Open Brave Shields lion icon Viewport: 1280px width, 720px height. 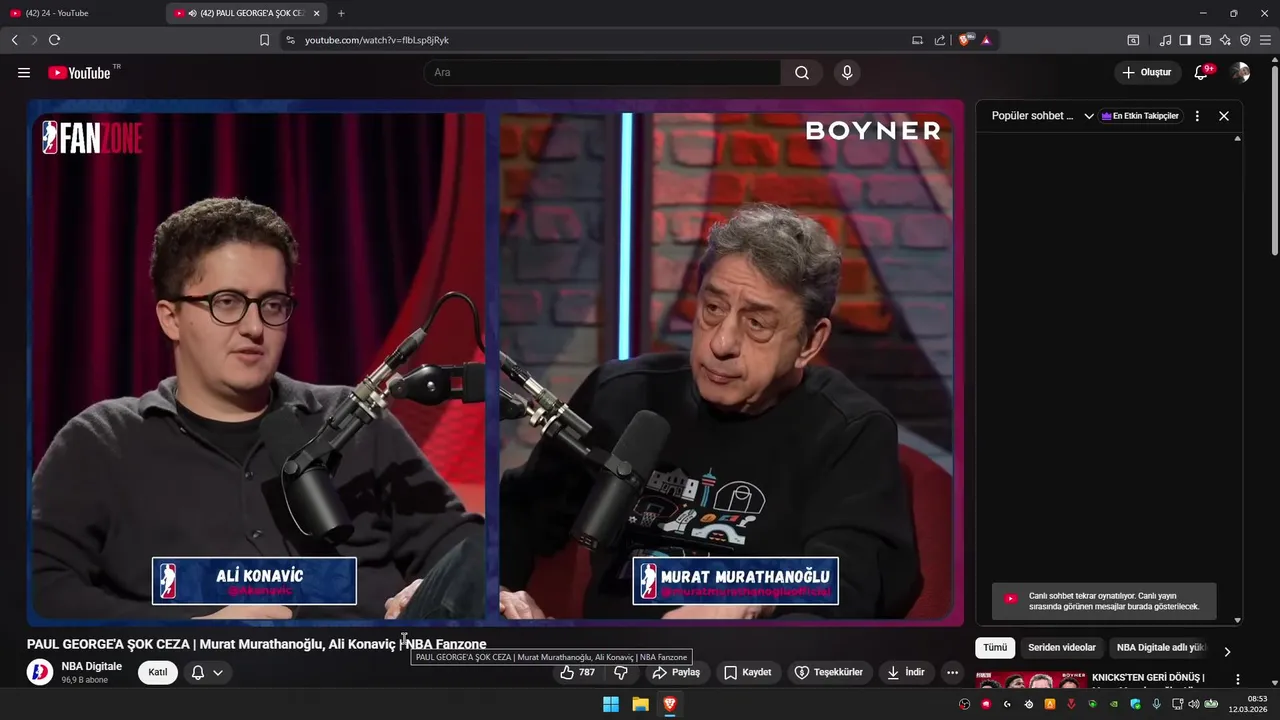point(965,40)
